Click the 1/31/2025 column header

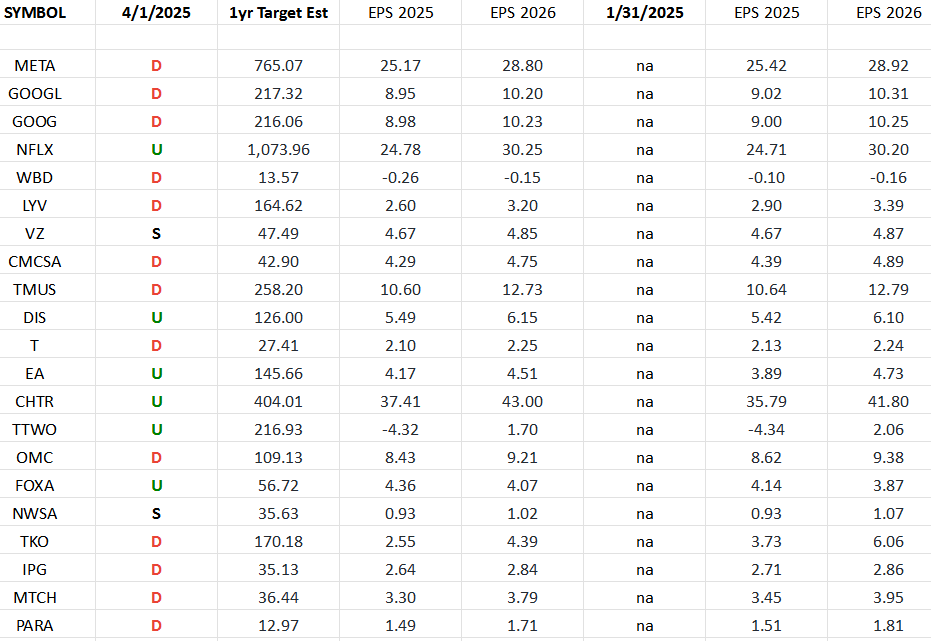tap(645, 12)
